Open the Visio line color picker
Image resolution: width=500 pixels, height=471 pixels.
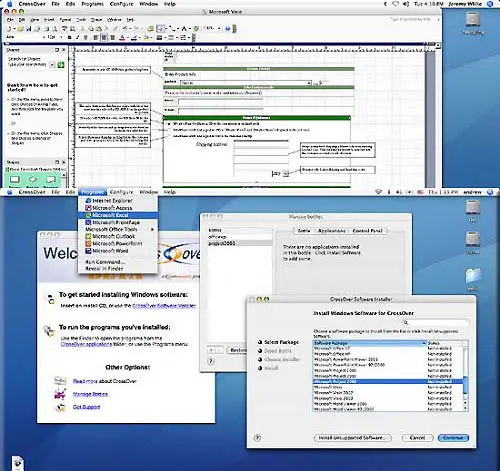134,38
